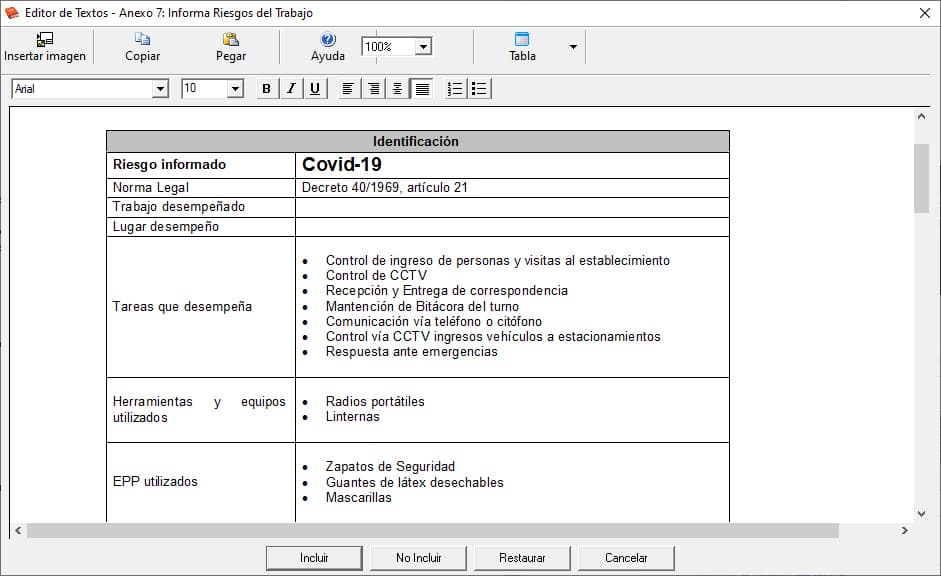Align text to the left

pyautogui.click(x=347, y=89)
